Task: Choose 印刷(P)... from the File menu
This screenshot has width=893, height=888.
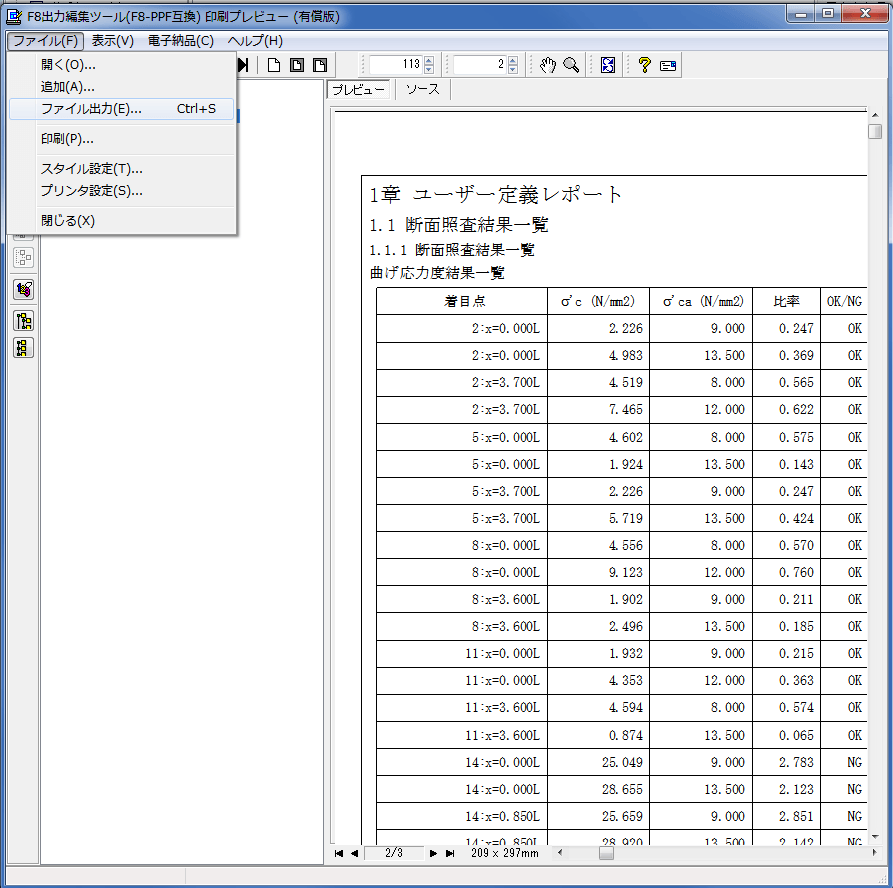Action: coord(122,139)
